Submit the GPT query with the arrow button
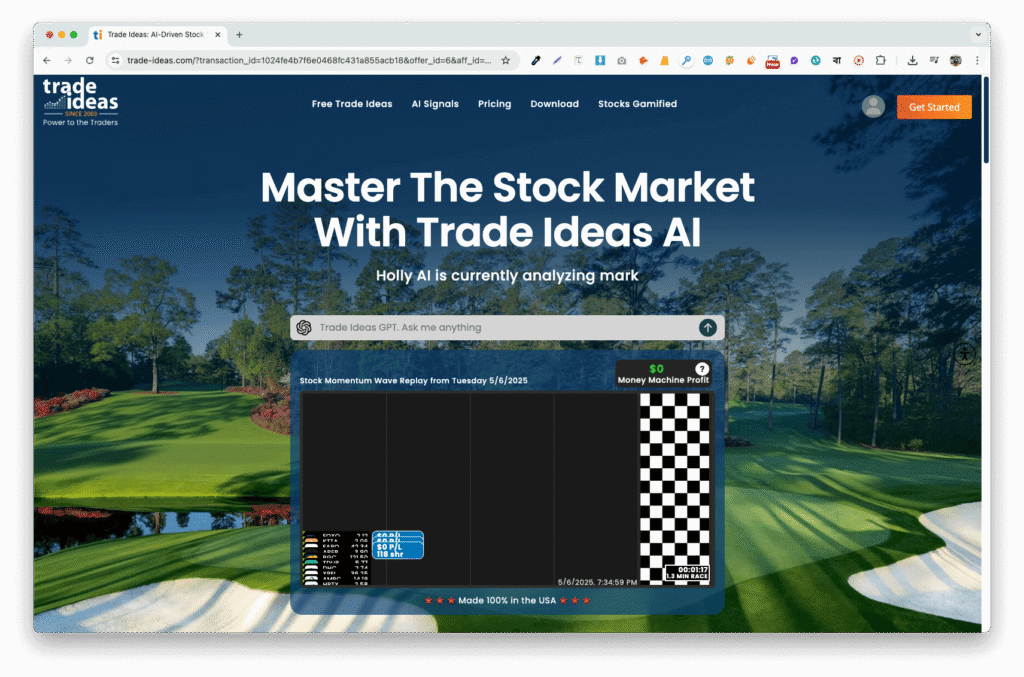This screenshot has height=677, width=1024. coord(707,328)
